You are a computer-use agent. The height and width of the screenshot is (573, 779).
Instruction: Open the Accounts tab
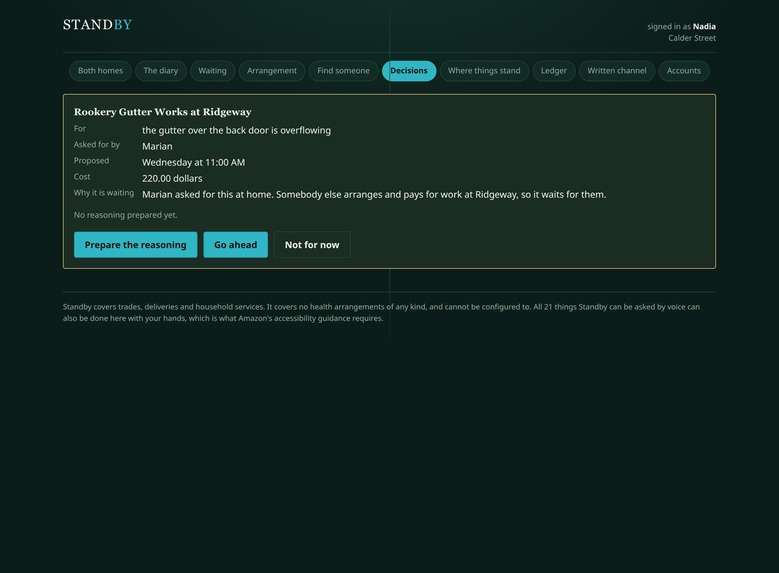(x=684, y=71)
